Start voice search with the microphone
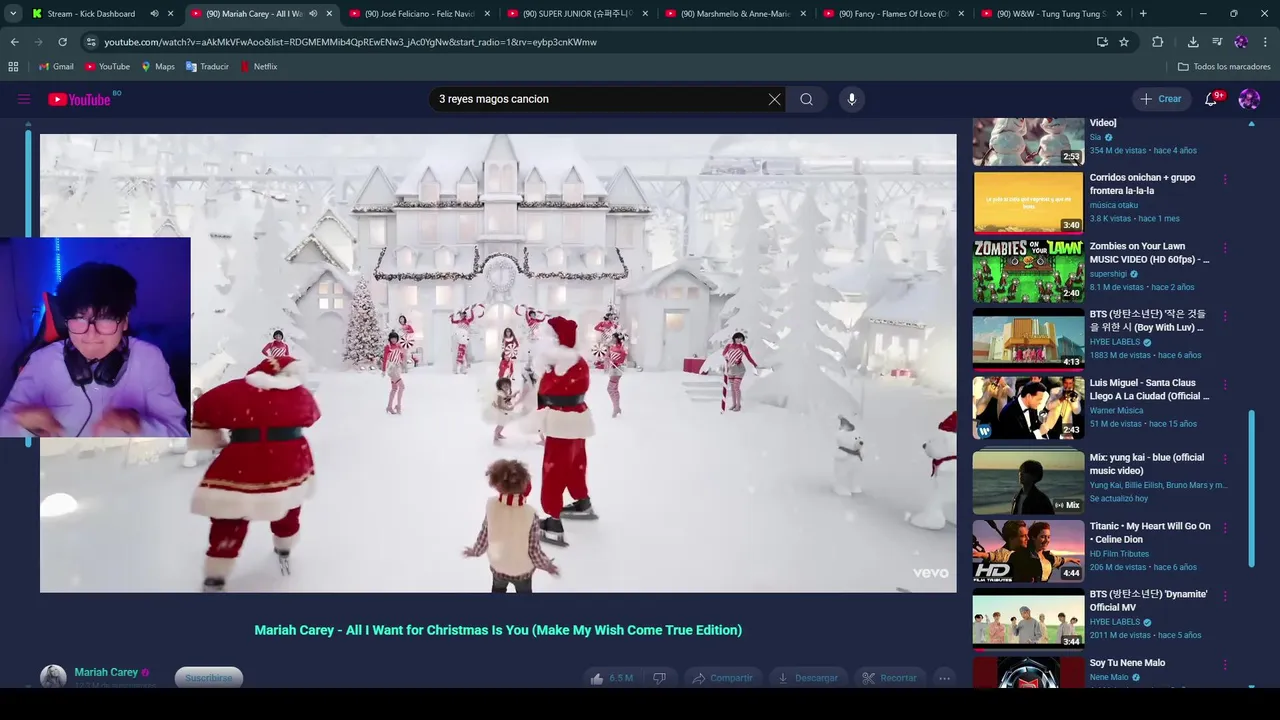 pyautogui.click(x=852, y=99)
